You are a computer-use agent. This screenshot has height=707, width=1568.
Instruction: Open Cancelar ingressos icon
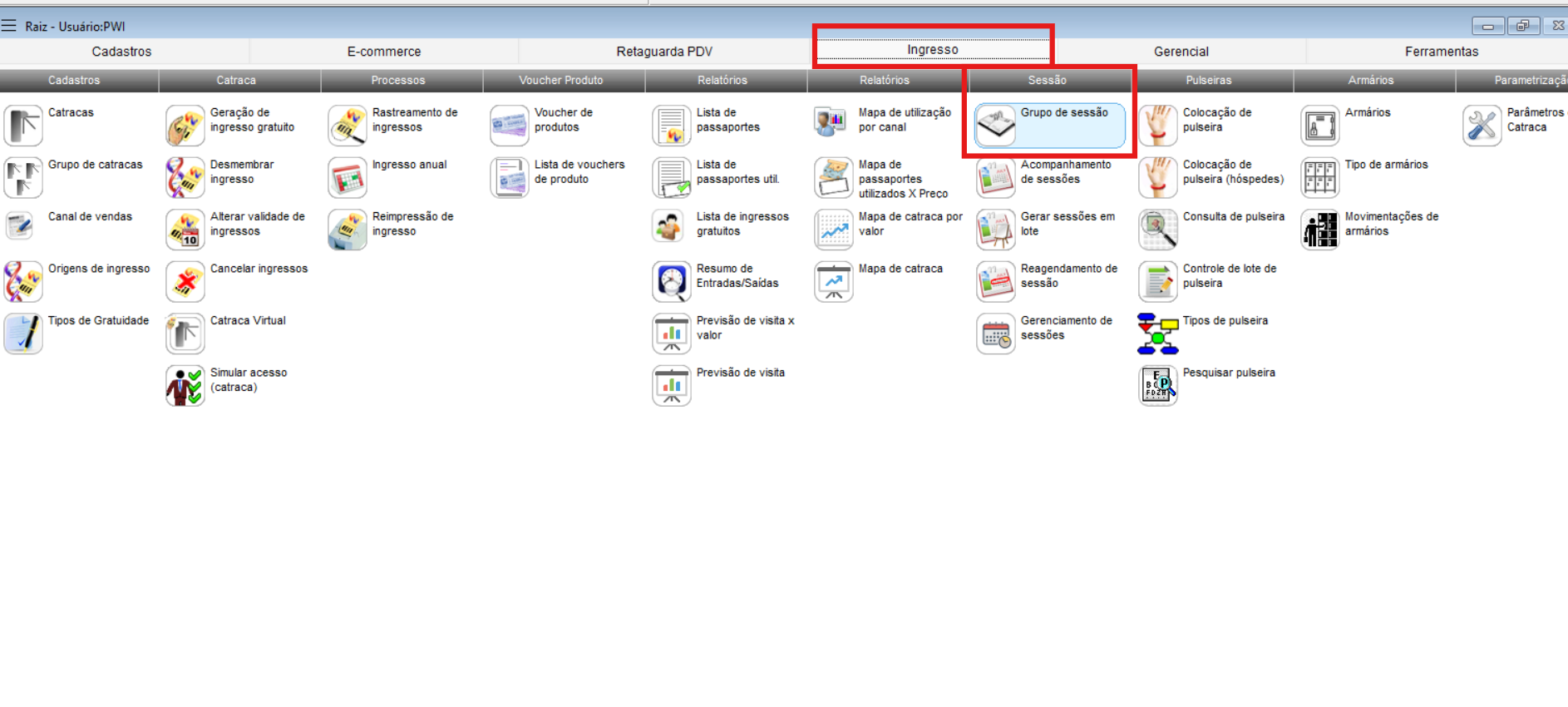click(185, 282)
